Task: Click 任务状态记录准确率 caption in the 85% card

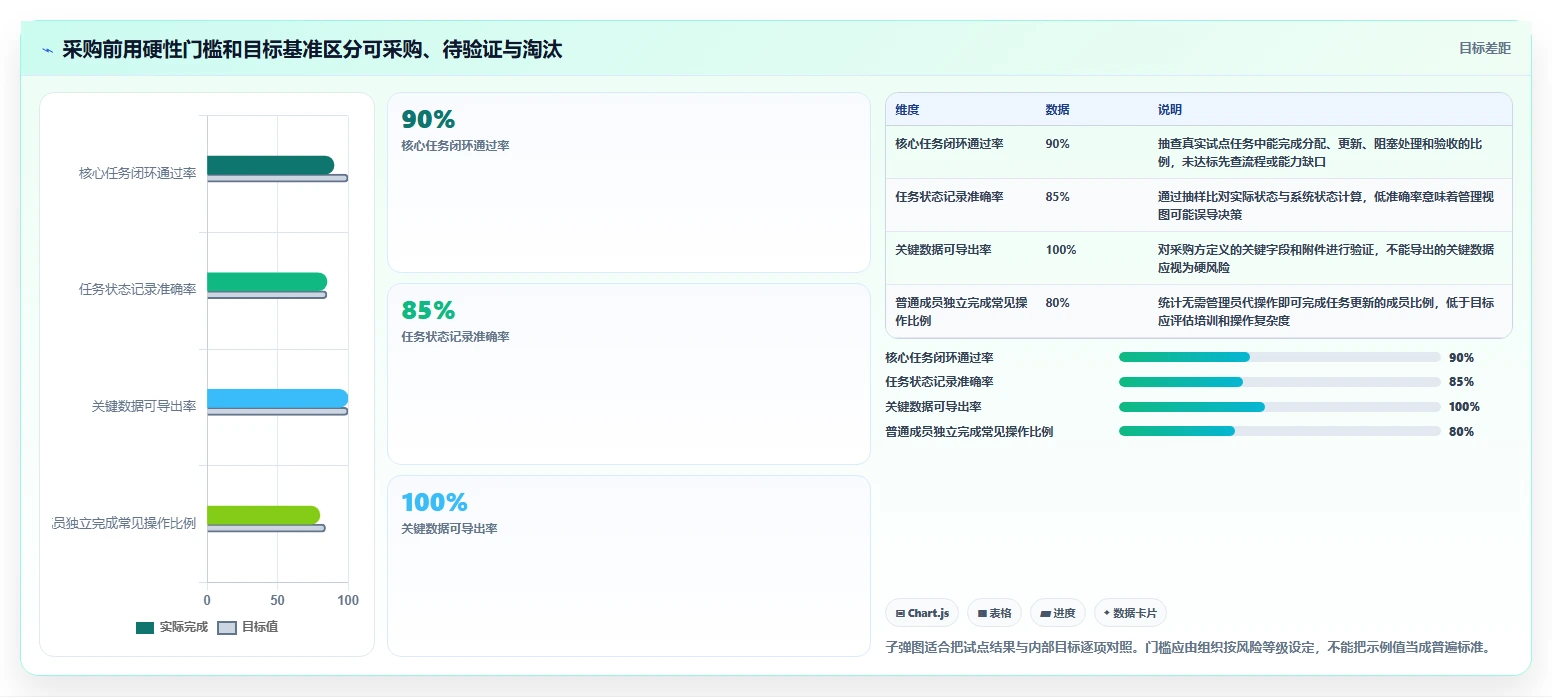Action: [x=455, y=337]
